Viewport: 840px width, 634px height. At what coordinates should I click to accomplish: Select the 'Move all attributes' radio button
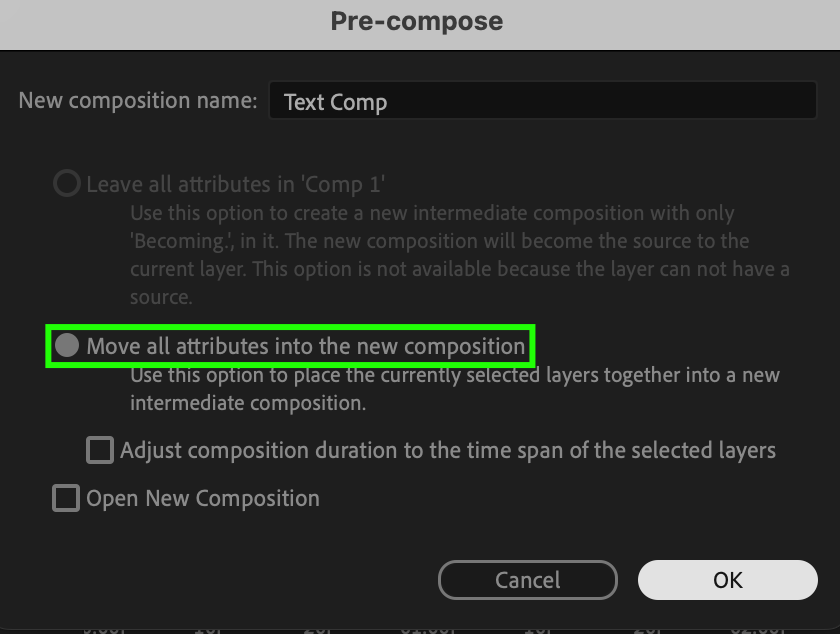click(67, 346)
